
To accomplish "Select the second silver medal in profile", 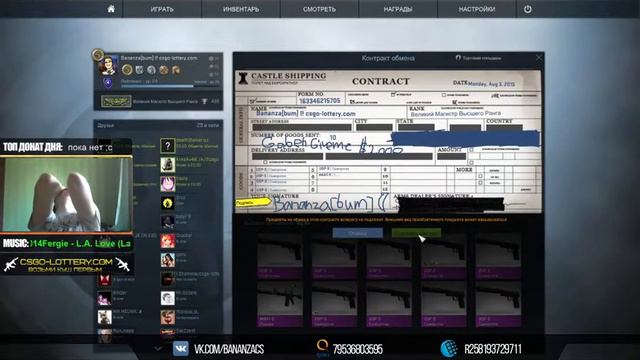I will [x=140, y=70].
